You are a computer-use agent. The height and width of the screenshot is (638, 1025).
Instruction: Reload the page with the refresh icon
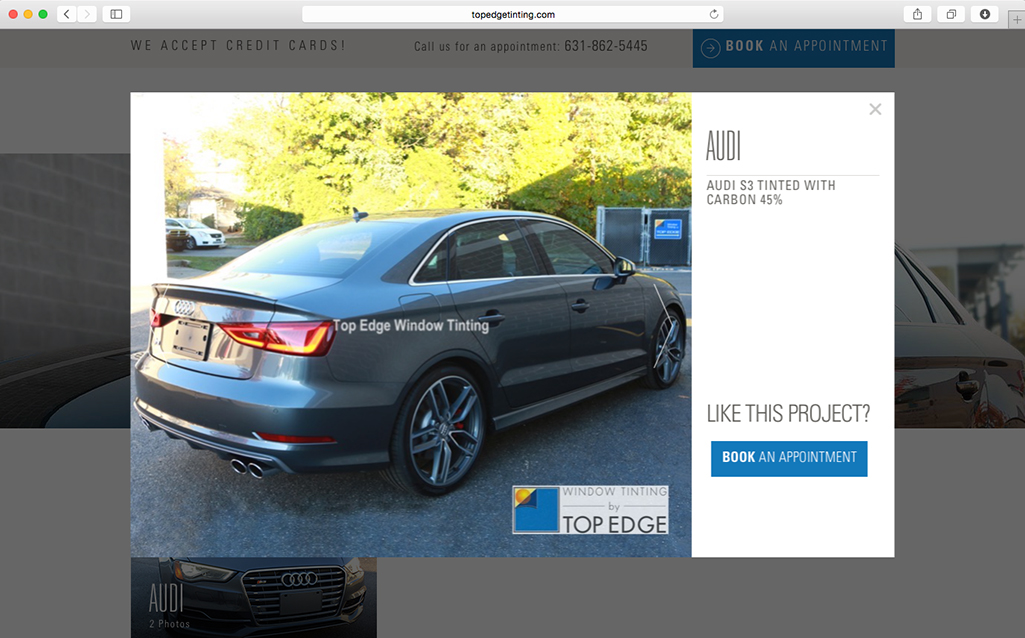tap(714, 14)
